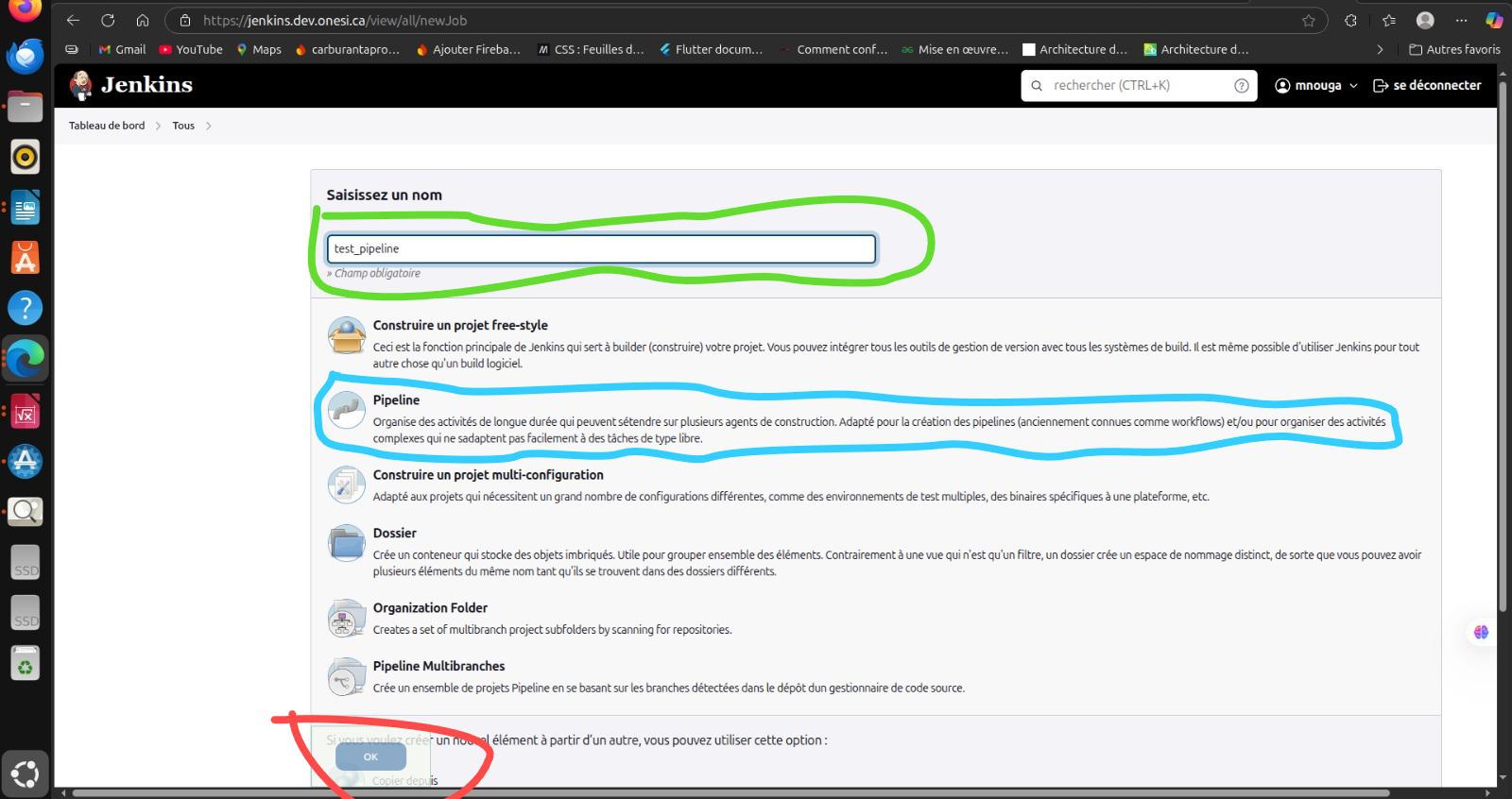Click the floating purple brain extension icon
This screenshot has width=1512, height=799.
point(1481,632)
